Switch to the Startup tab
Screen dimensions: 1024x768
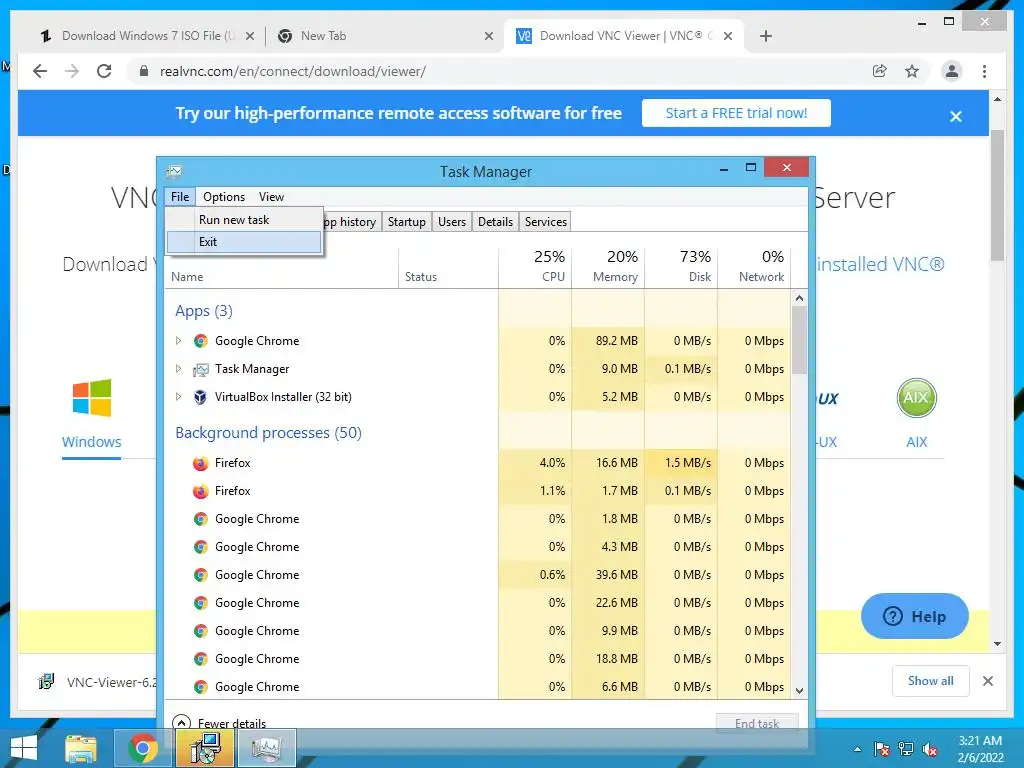406,222
